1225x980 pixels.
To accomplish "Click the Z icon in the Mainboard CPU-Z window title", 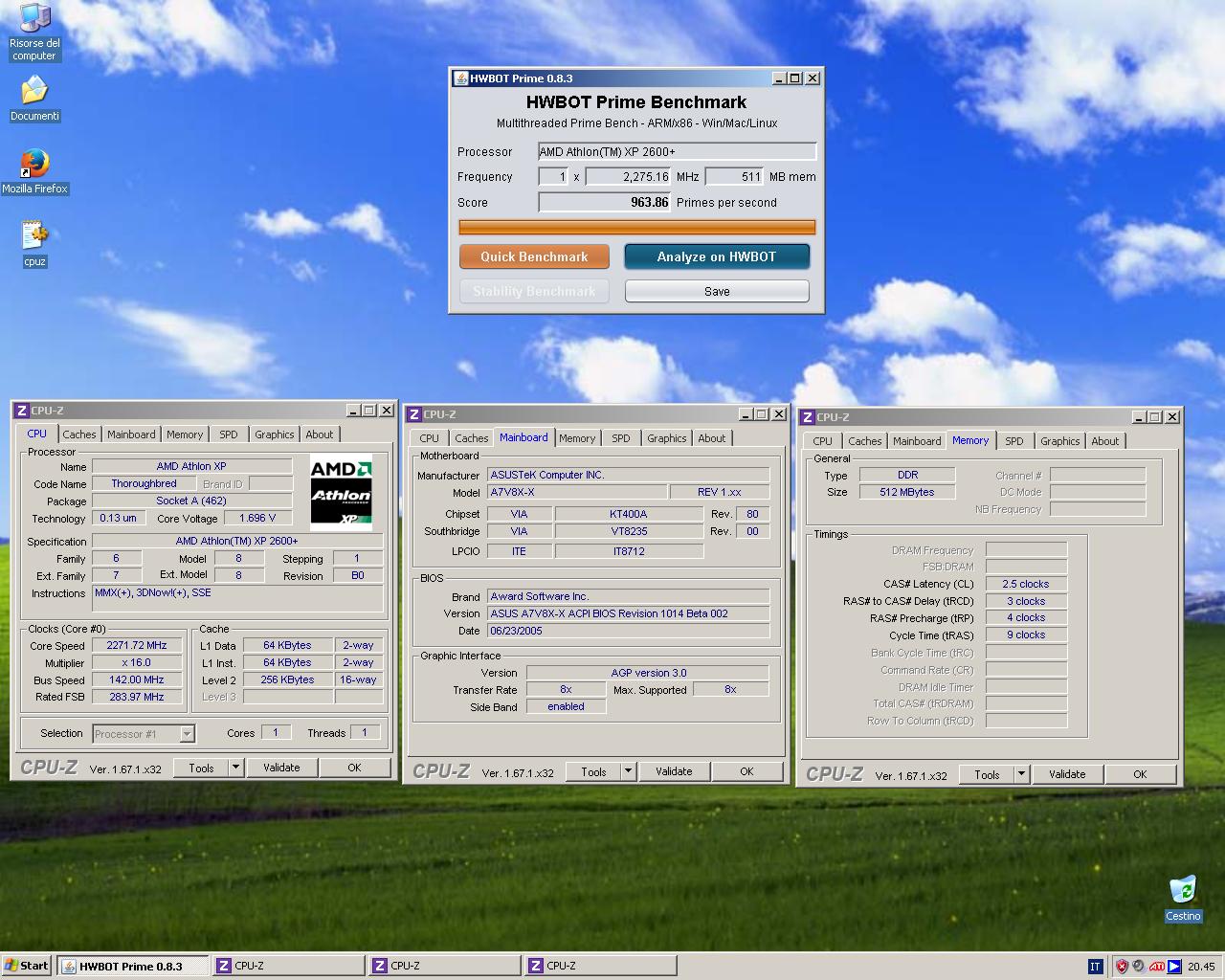I will point(413,414).
